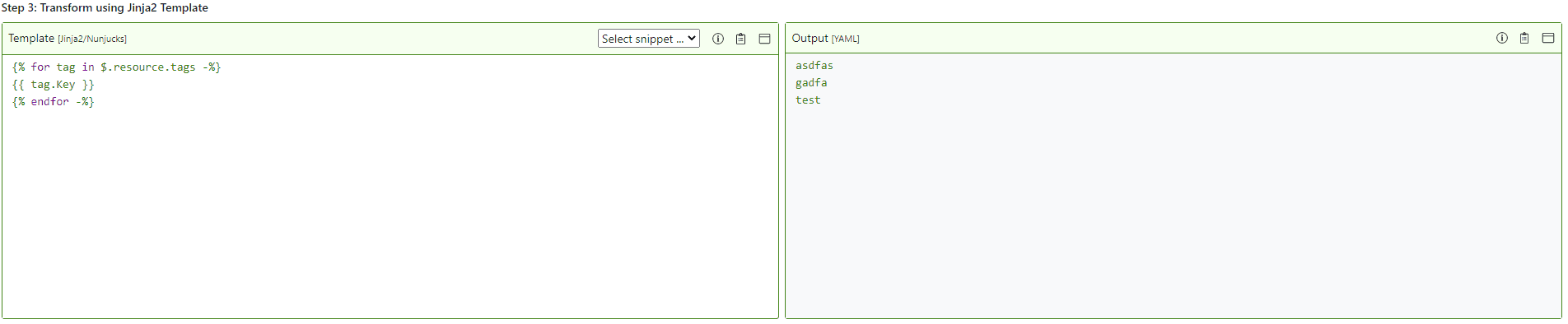The width and height of the screenshot is (1568, 324).
Task: Click the empty area of the template editor
Action: [x=390, y=214]
